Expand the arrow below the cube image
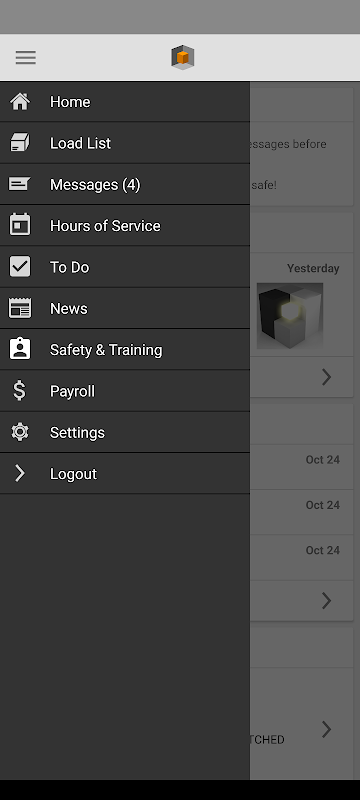The image size is (360, 800). (x=326, y=377)
